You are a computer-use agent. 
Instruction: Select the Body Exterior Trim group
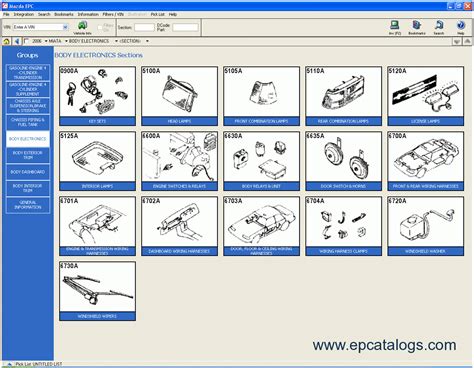tap(28, 155)
